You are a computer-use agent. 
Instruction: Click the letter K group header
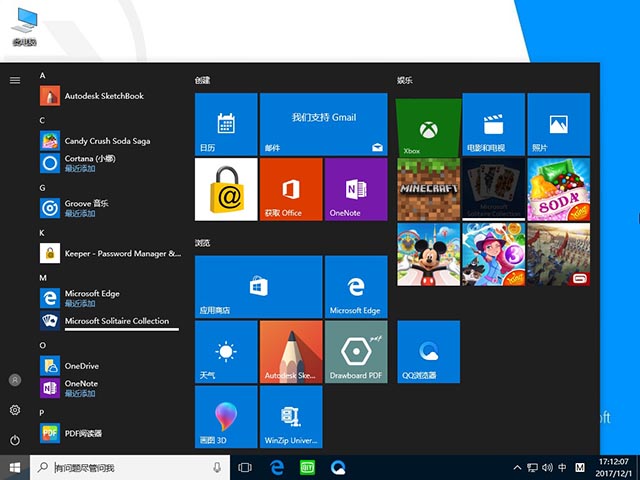tap(42, 233)
